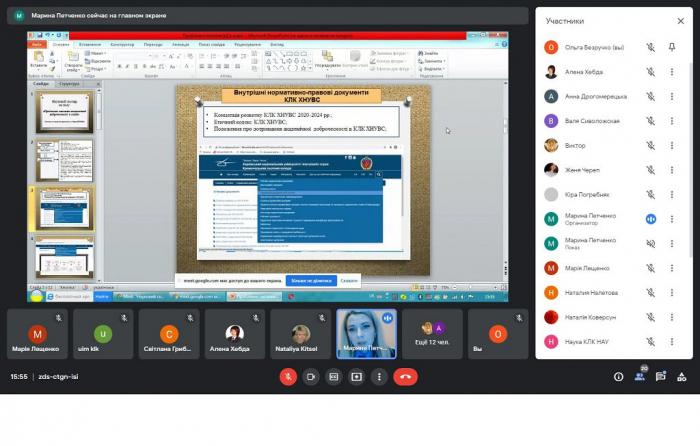This screenshot has height=446, width=700.
Task: Click the blue stop sharing button
Action: 310,282
